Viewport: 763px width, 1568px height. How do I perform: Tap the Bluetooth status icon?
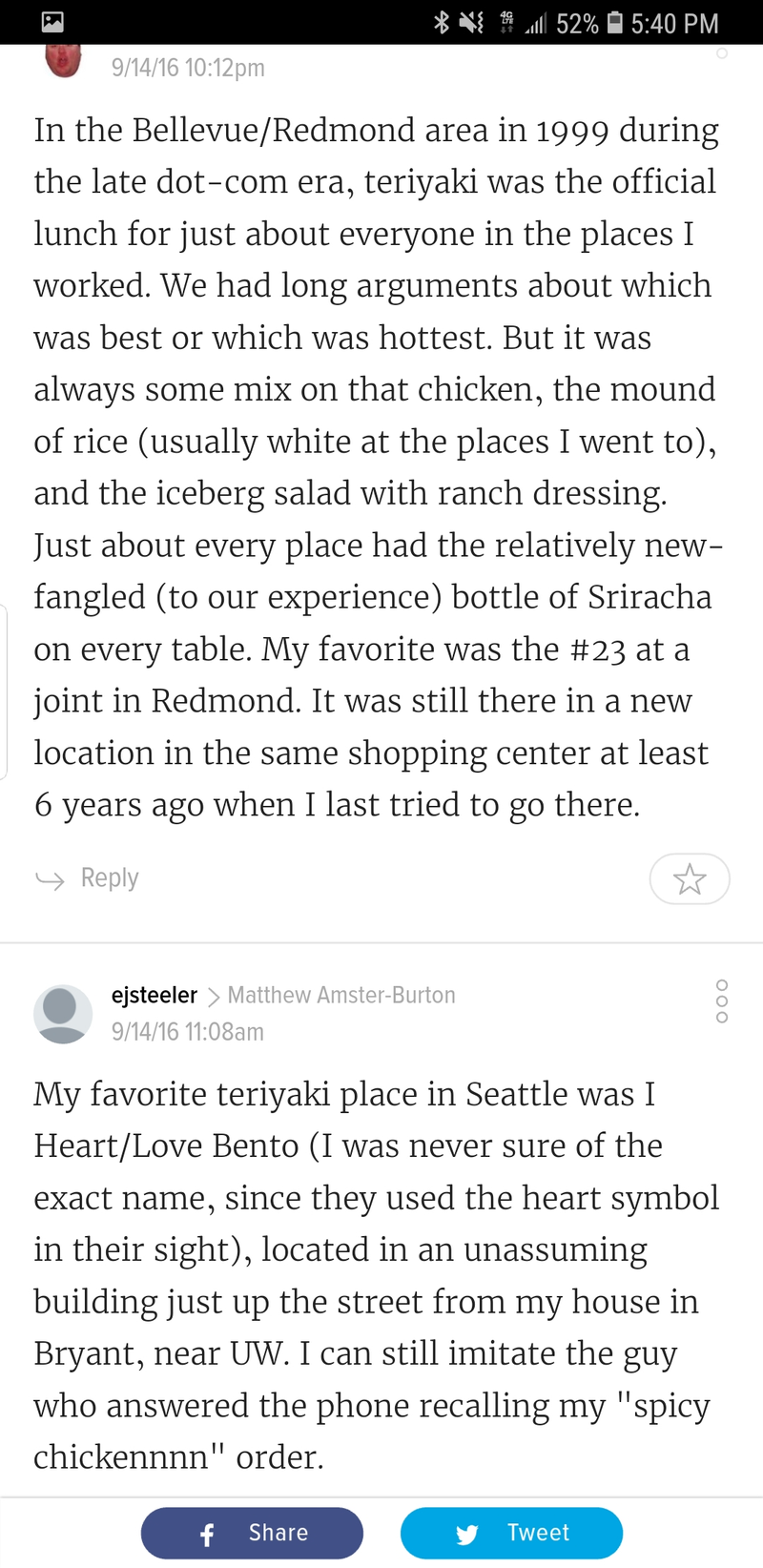tap(441, 22)
